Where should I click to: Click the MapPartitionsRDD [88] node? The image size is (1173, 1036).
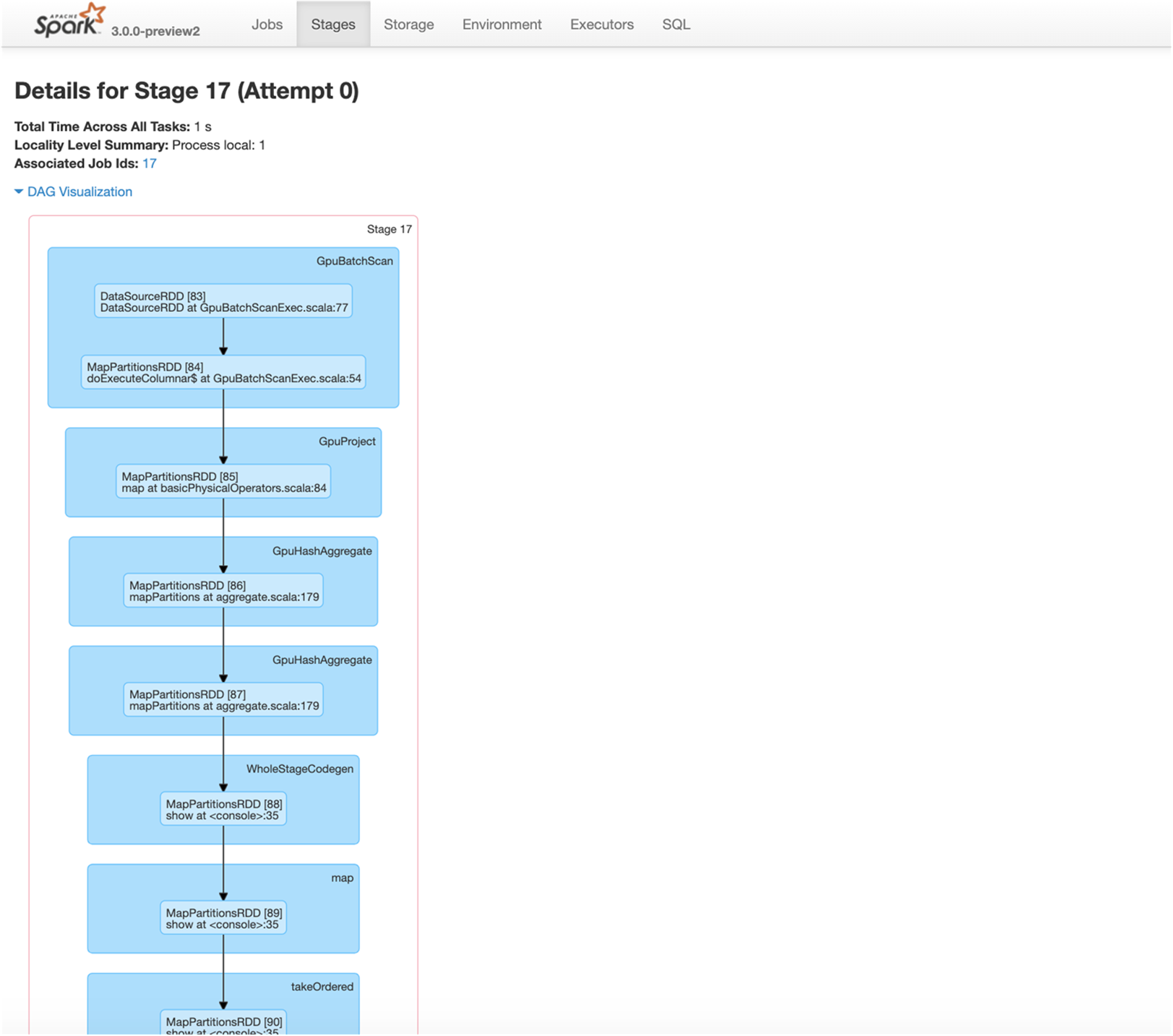(x=223, y=809)
